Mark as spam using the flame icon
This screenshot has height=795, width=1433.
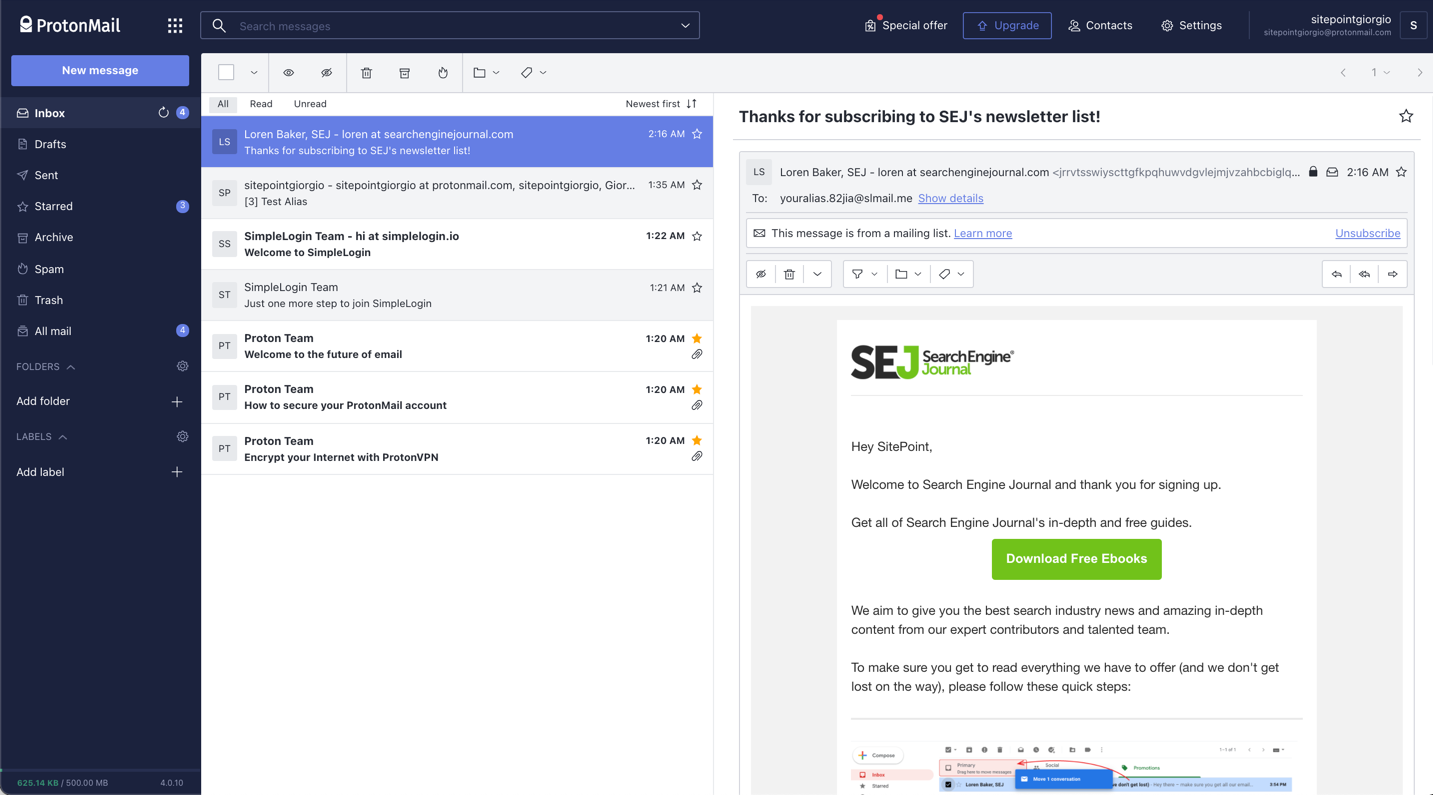[x=443, y=73]
